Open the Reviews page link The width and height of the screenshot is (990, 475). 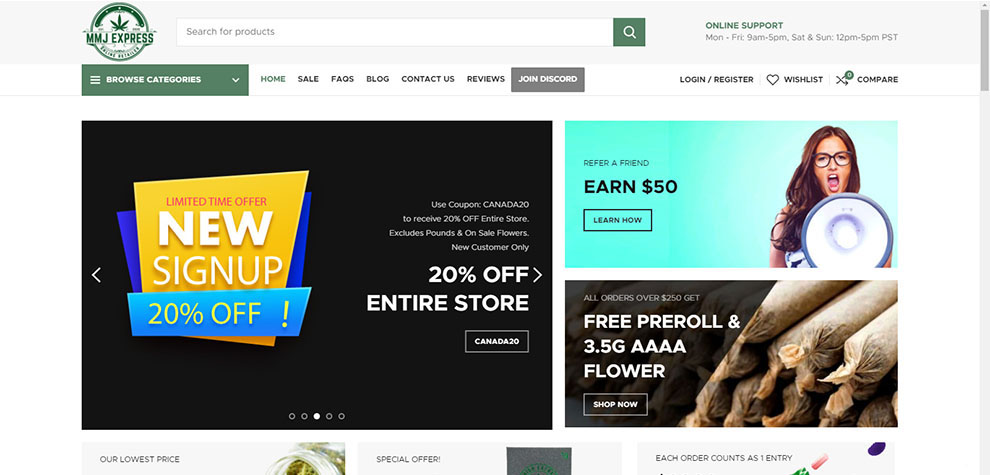pos(486,79)
